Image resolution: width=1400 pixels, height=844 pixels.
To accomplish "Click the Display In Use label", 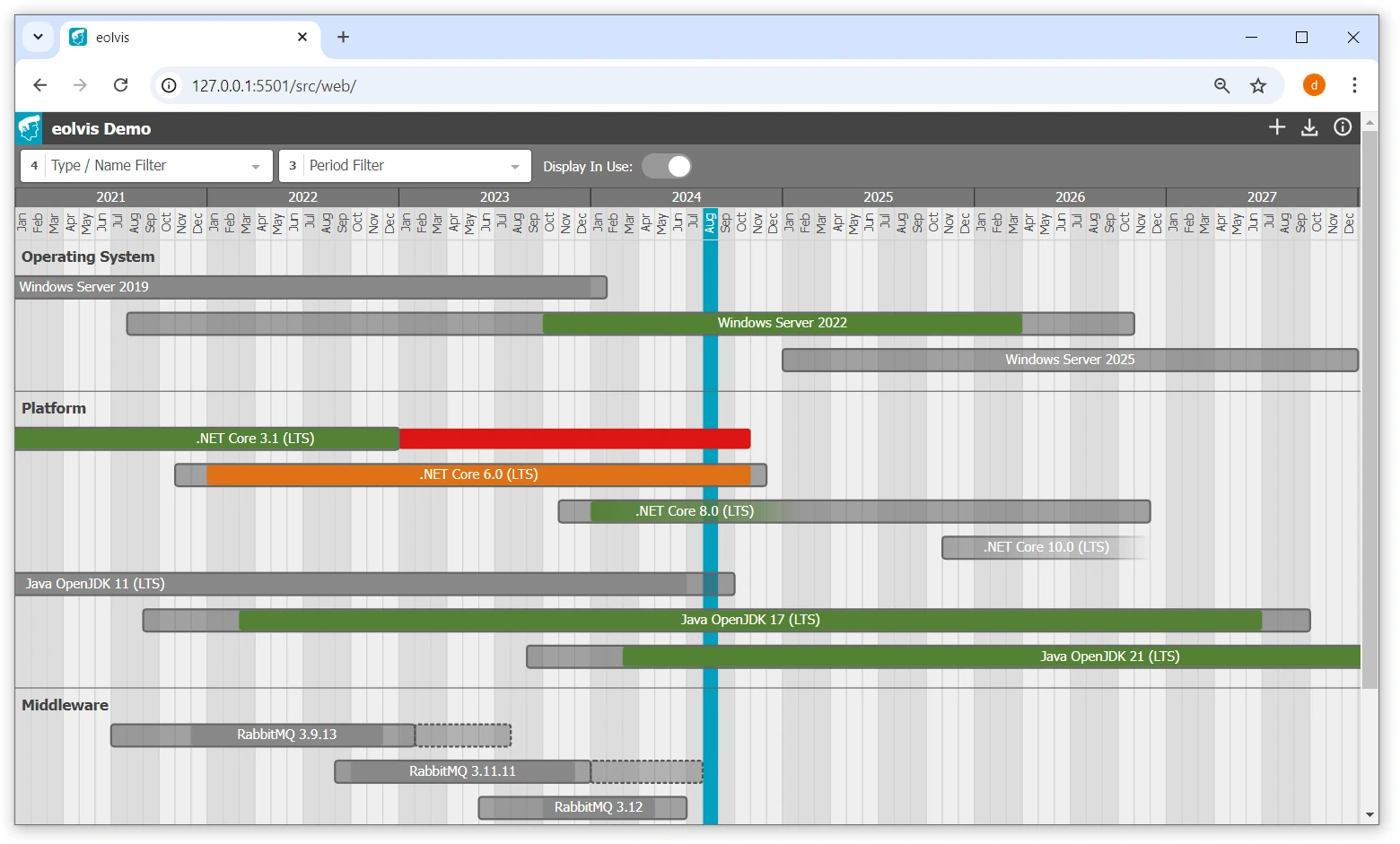I will point(588,167).
